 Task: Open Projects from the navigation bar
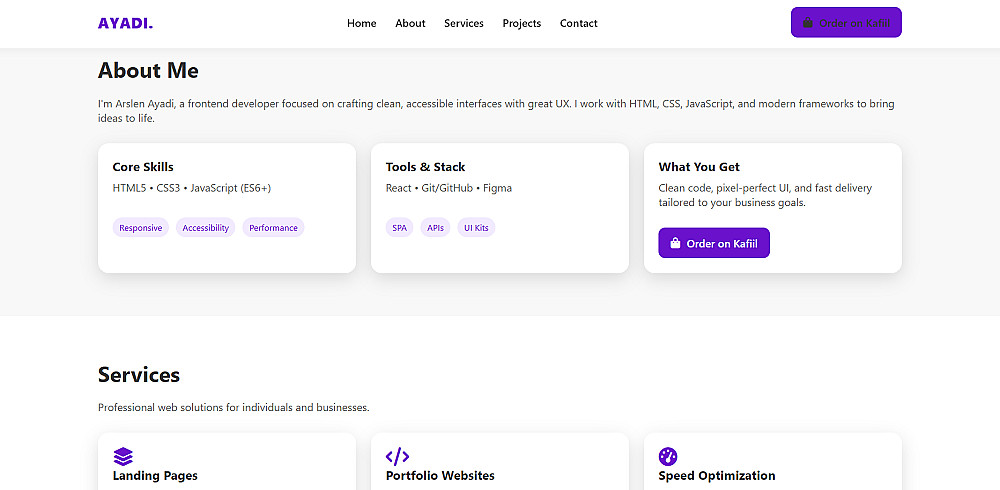(x=522, y=23)
